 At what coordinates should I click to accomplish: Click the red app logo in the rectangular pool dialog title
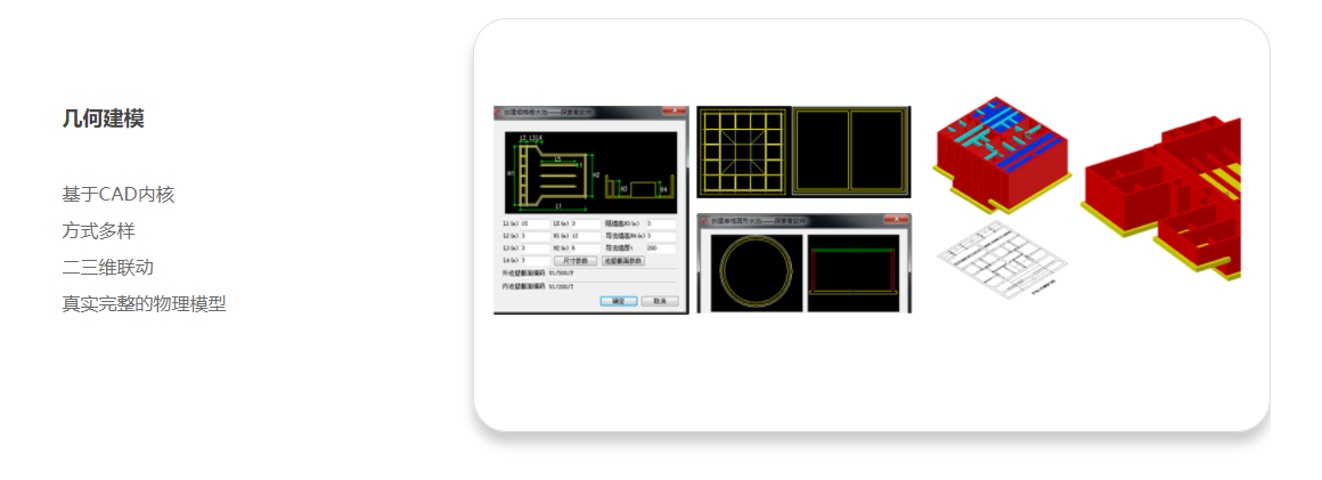tap(497, 111)
